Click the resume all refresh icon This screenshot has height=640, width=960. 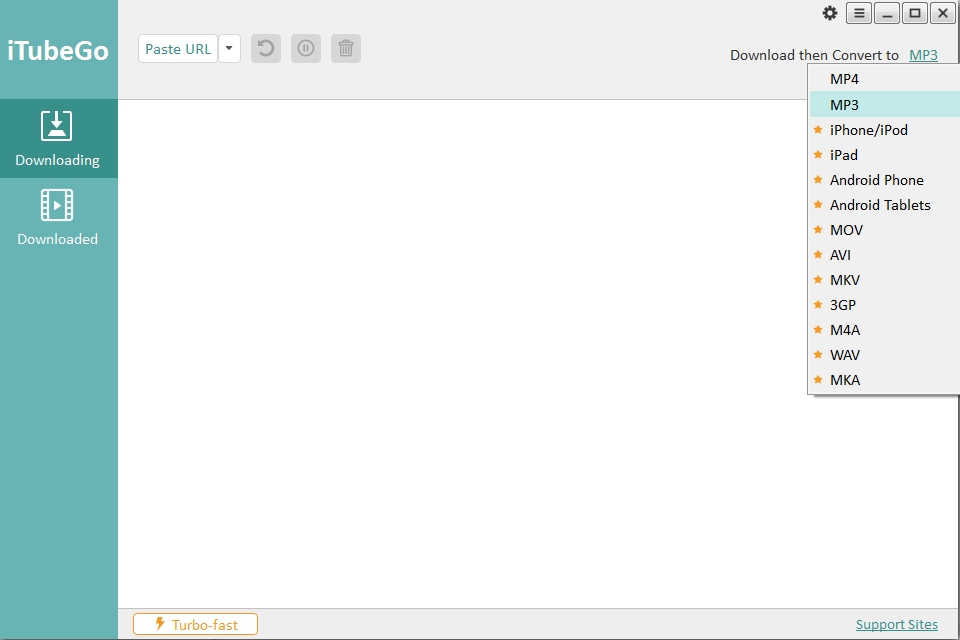pyautogui.click(x=266, y=48)
